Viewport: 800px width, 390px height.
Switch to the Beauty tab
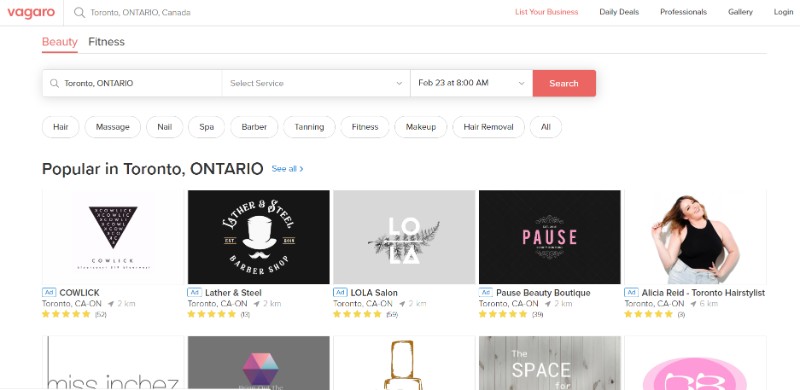(x=60, y=42)
